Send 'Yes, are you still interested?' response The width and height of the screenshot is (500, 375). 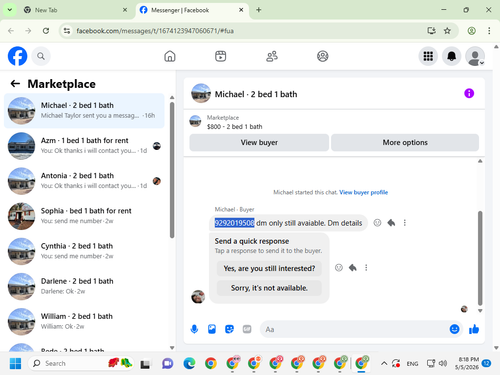(269, 268)
